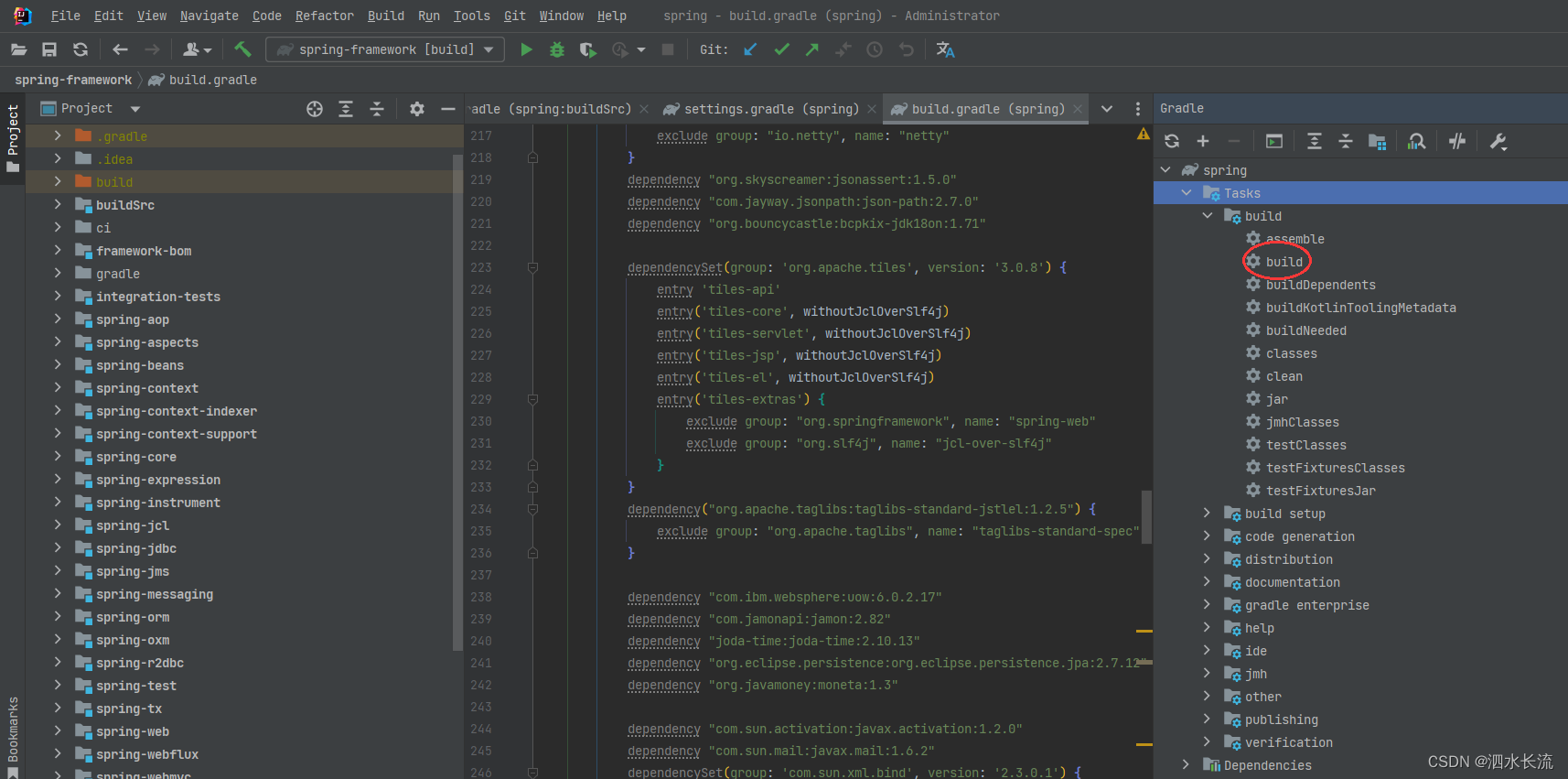Start debugging with the green bug icon
The width and height of the screenshot is (1568, 779).
pos(556,49)
